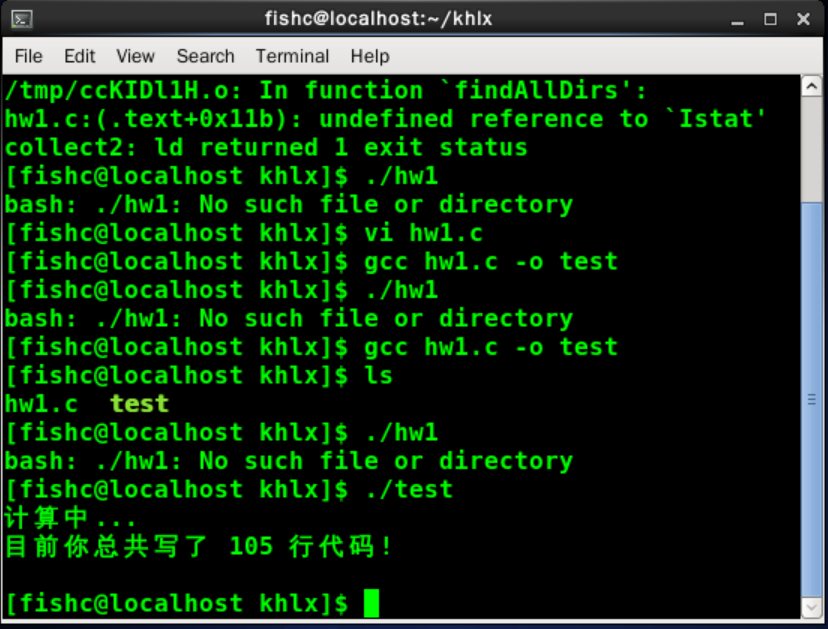Close the fishc@localhost terminal window
Screen dimensions: 828x629
tap(802, 19)
